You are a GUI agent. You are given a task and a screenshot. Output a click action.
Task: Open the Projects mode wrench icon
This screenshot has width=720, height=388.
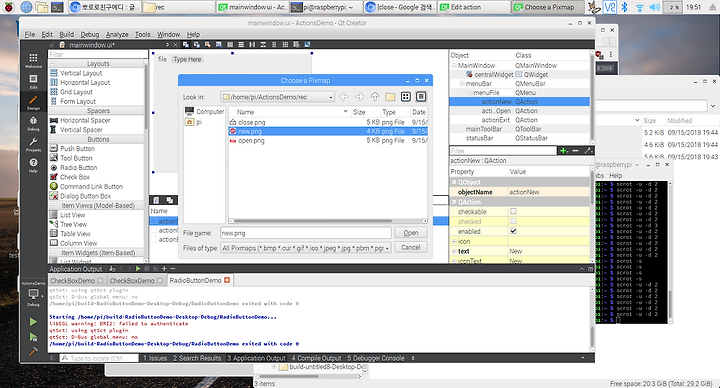(x=33, y=144)
